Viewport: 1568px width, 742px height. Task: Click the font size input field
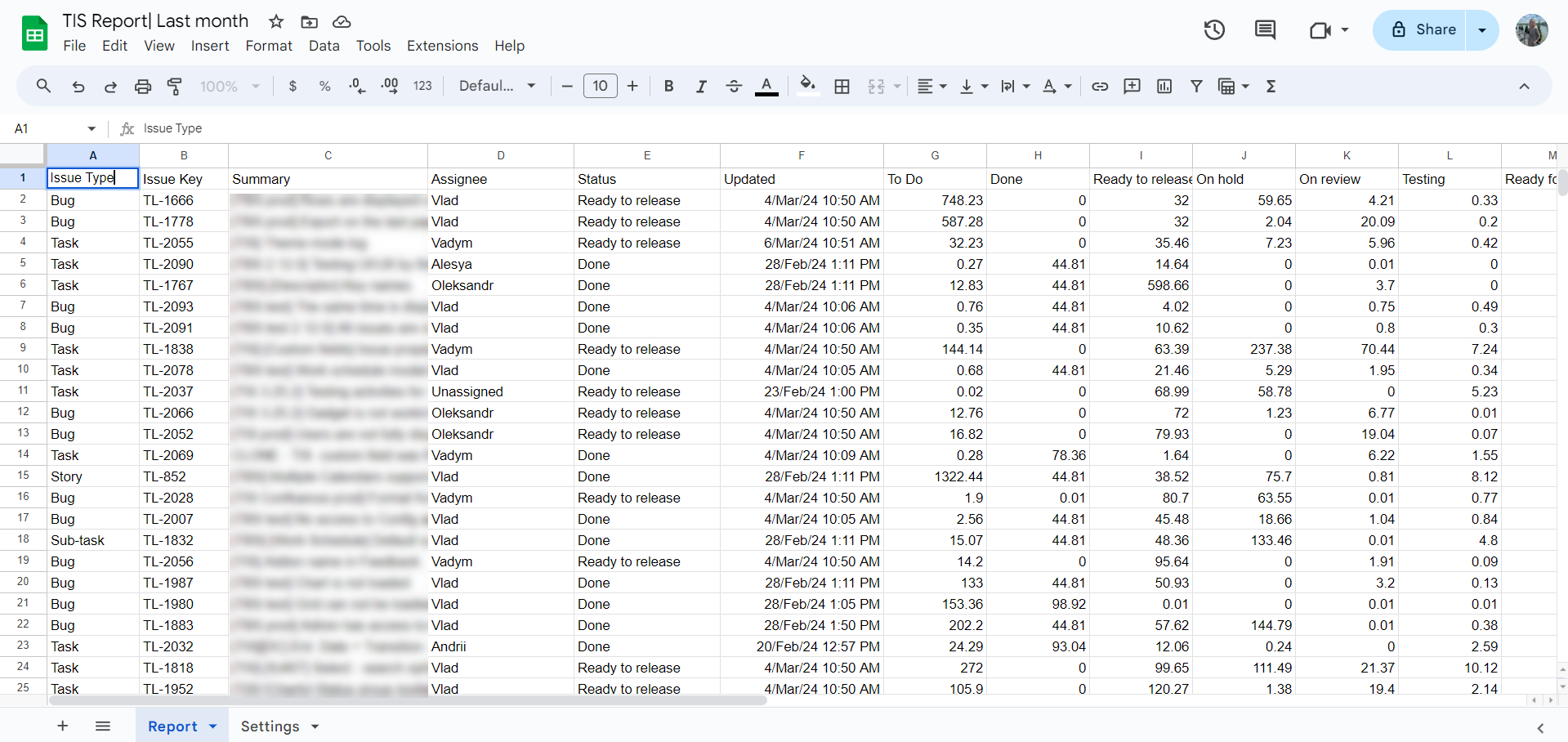pyautogui.click(x=600, y=87)
